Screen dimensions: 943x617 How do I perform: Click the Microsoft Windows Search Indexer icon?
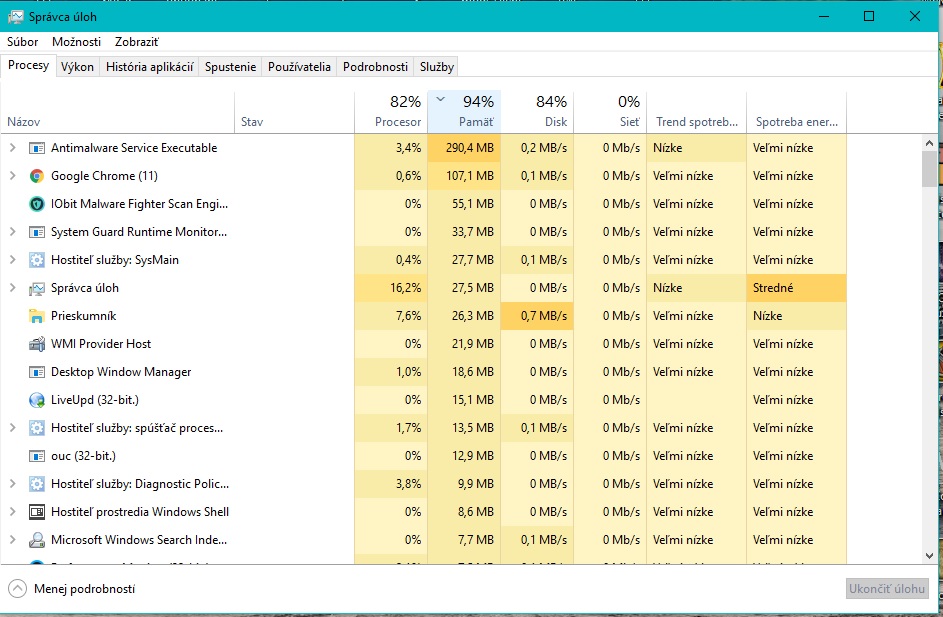(37, 540)
